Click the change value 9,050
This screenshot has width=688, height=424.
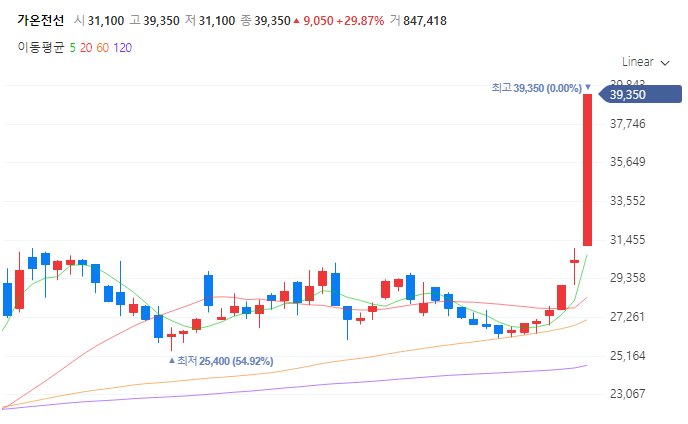tap(319, 21)
